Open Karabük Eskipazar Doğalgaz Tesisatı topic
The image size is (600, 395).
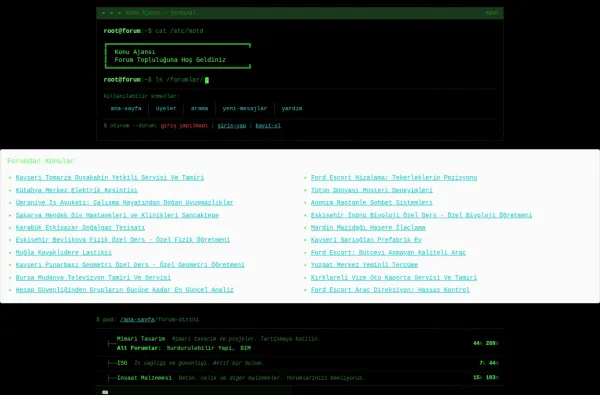tap(80, 228)
